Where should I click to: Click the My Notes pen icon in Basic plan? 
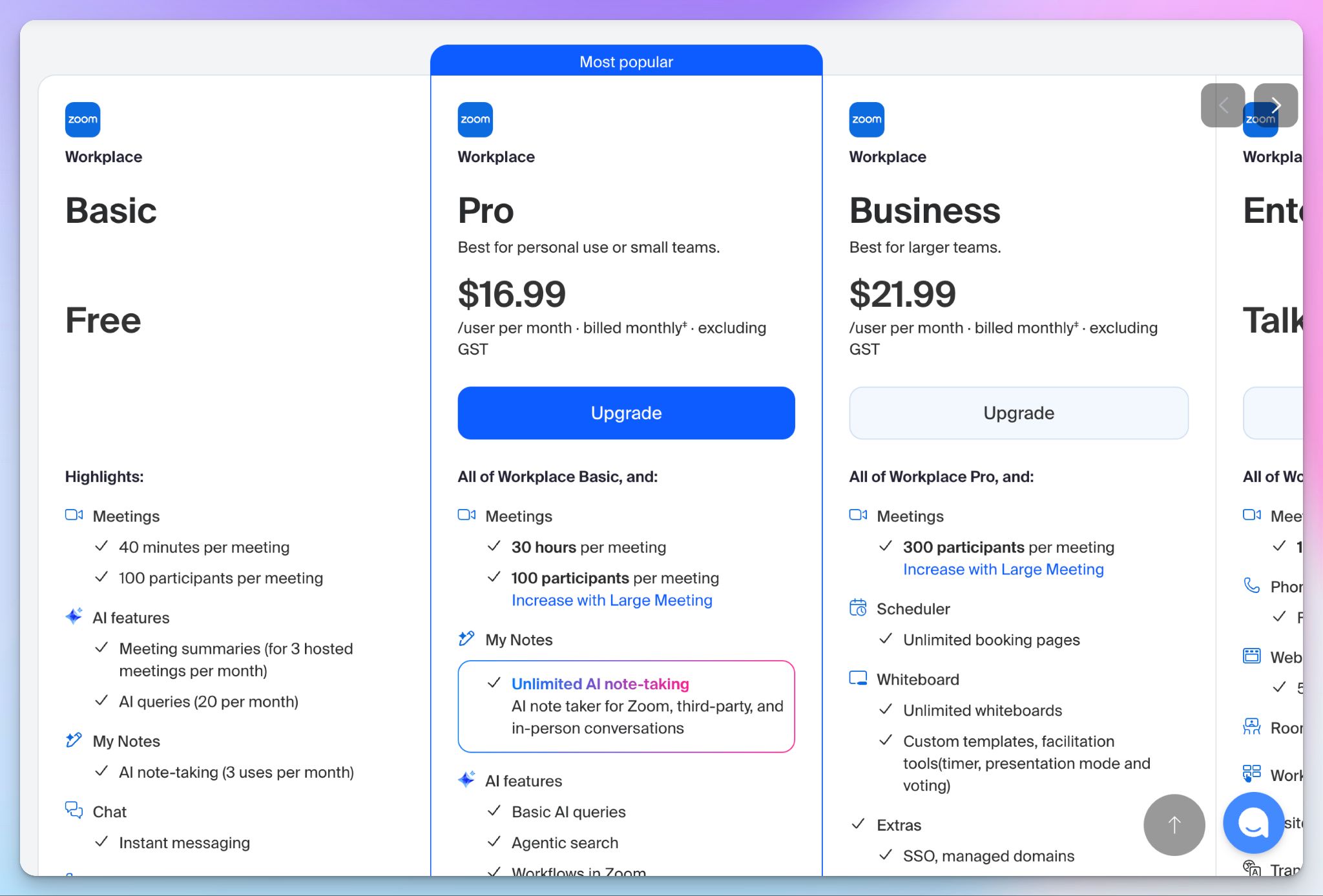(74, 740)
